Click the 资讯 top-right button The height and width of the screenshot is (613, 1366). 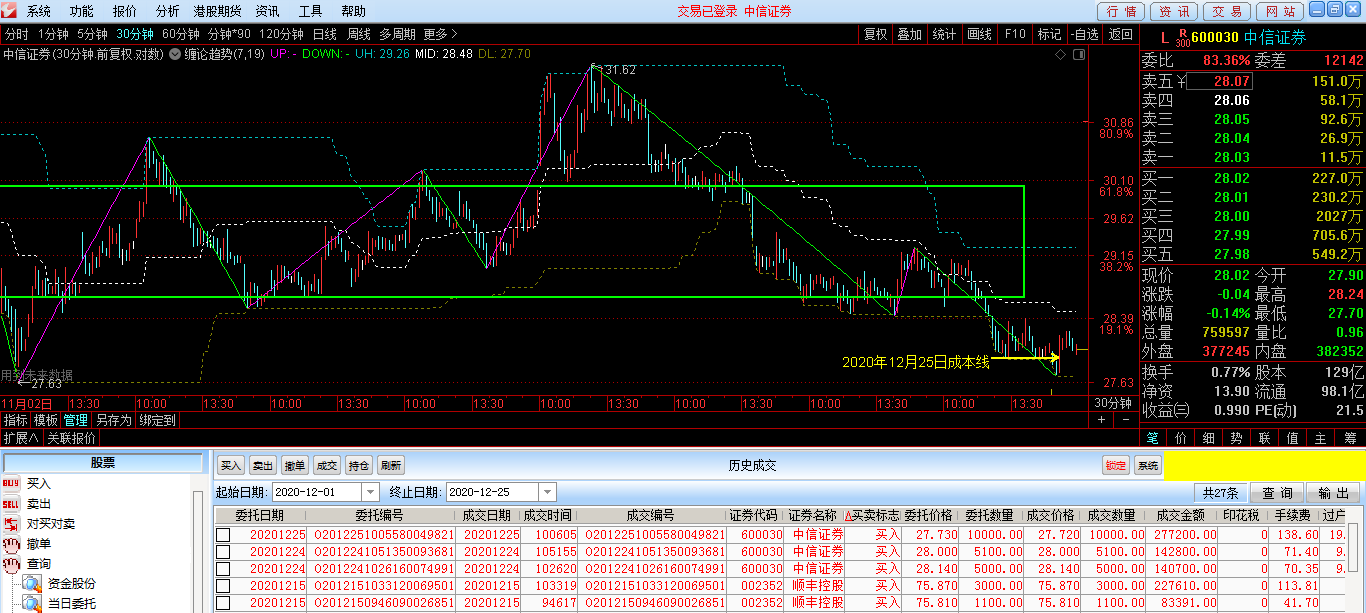click(x=1174, y=11)
